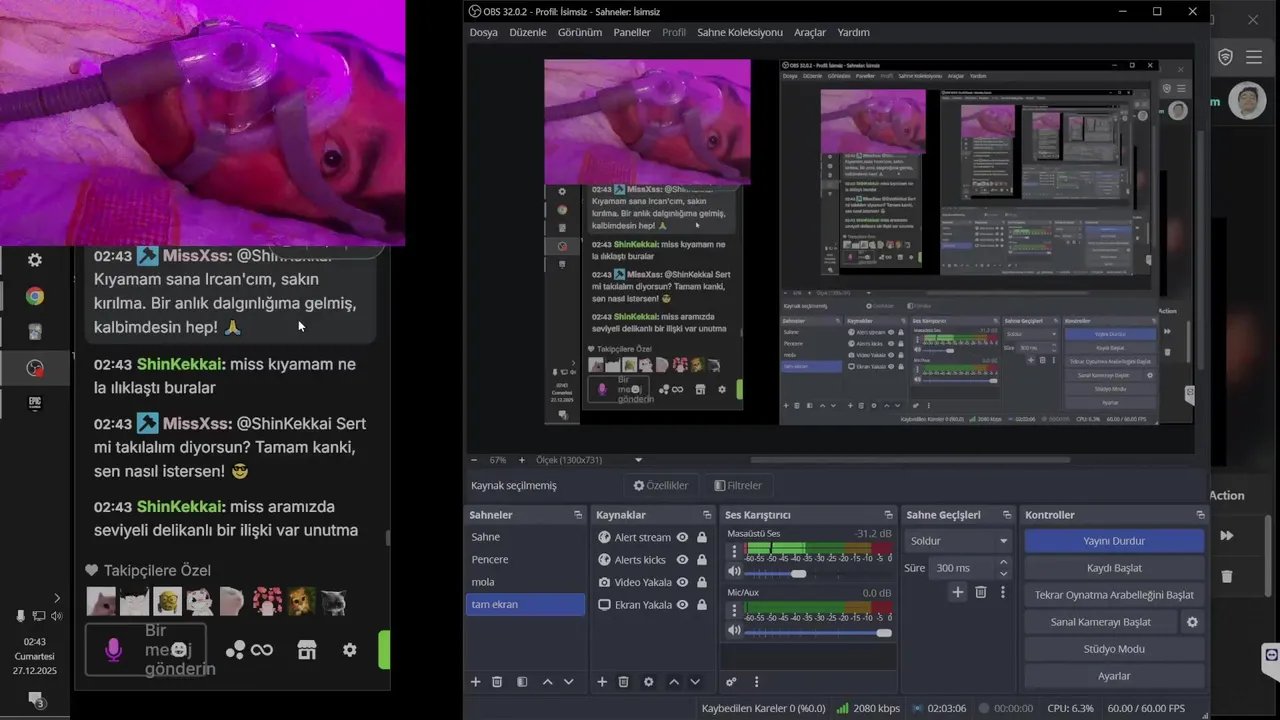Open the Görünüm menu
The height and width of the screenshot is (720, 1280).
click(580, 32)
